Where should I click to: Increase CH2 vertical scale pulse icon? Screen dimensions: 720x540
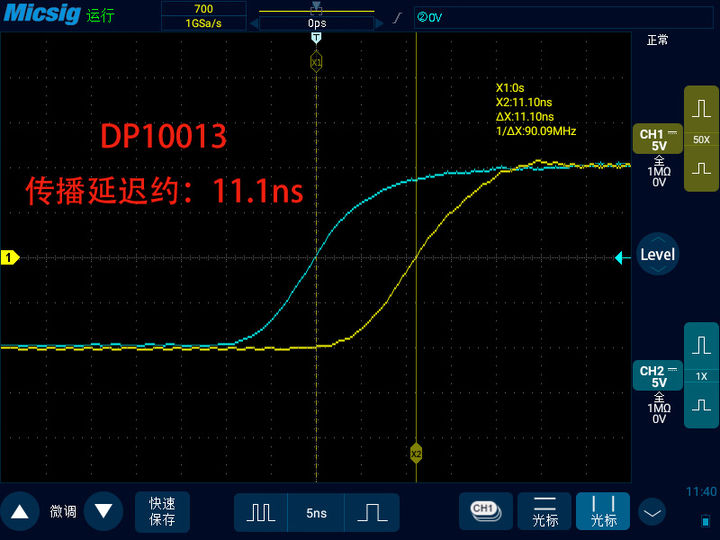(x=701, y=345)
